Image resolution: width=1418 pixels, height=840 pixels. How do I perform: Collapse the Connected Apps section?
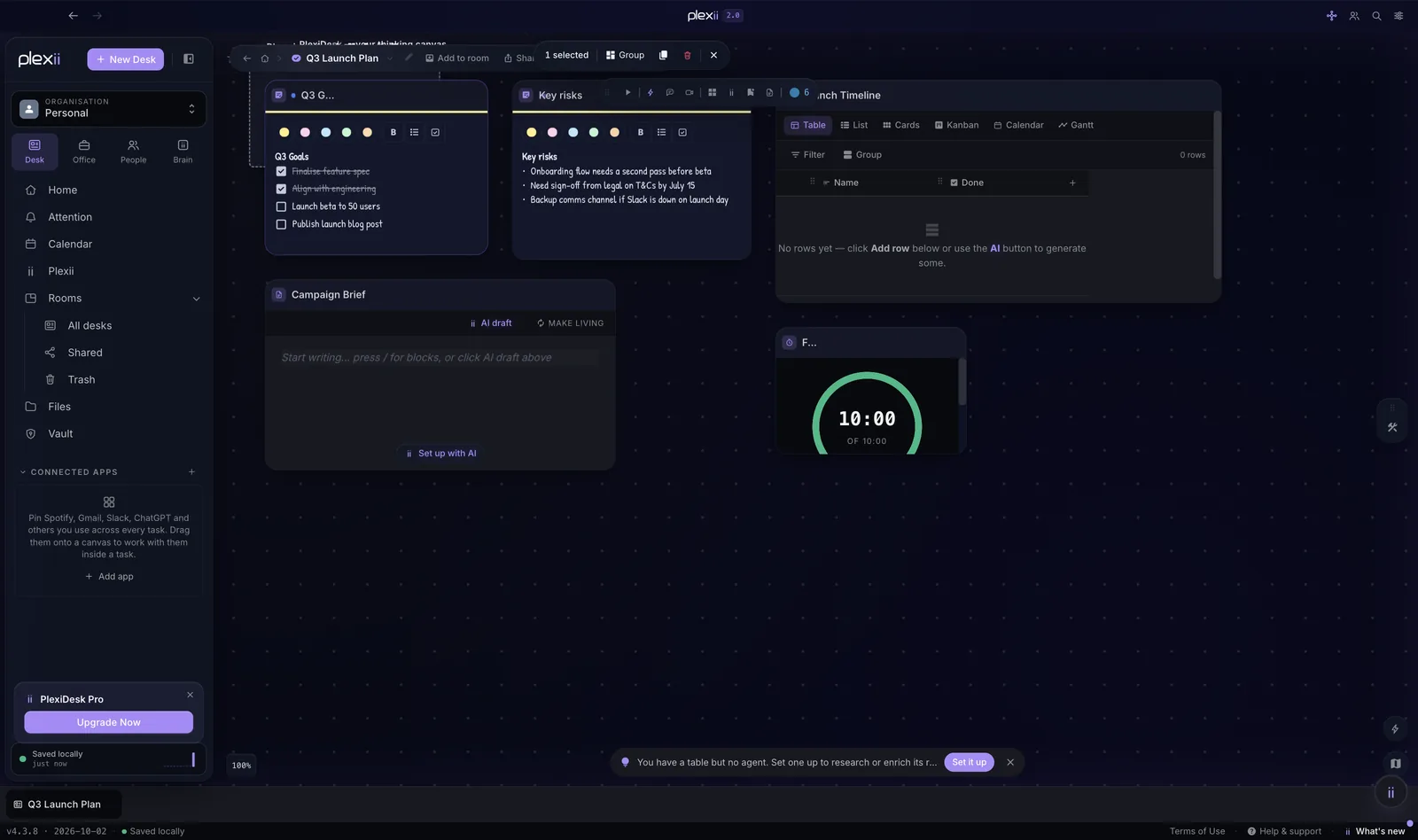(x=23, y=472)
